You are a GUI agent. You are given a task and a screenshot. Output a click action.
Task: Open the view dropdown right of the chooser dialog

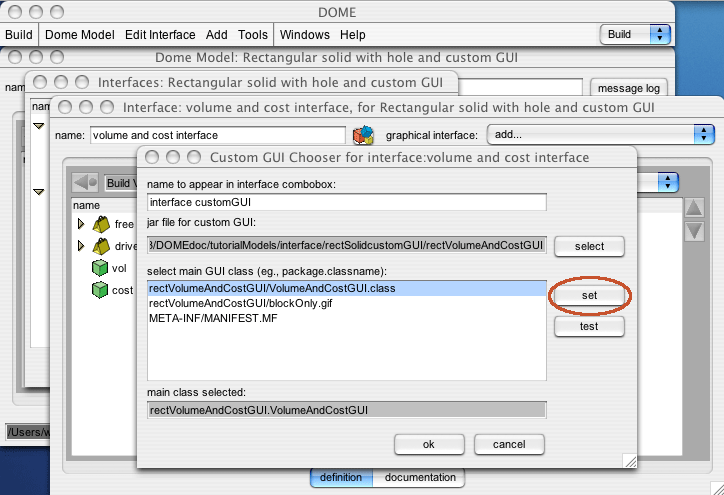coord(668,182)
